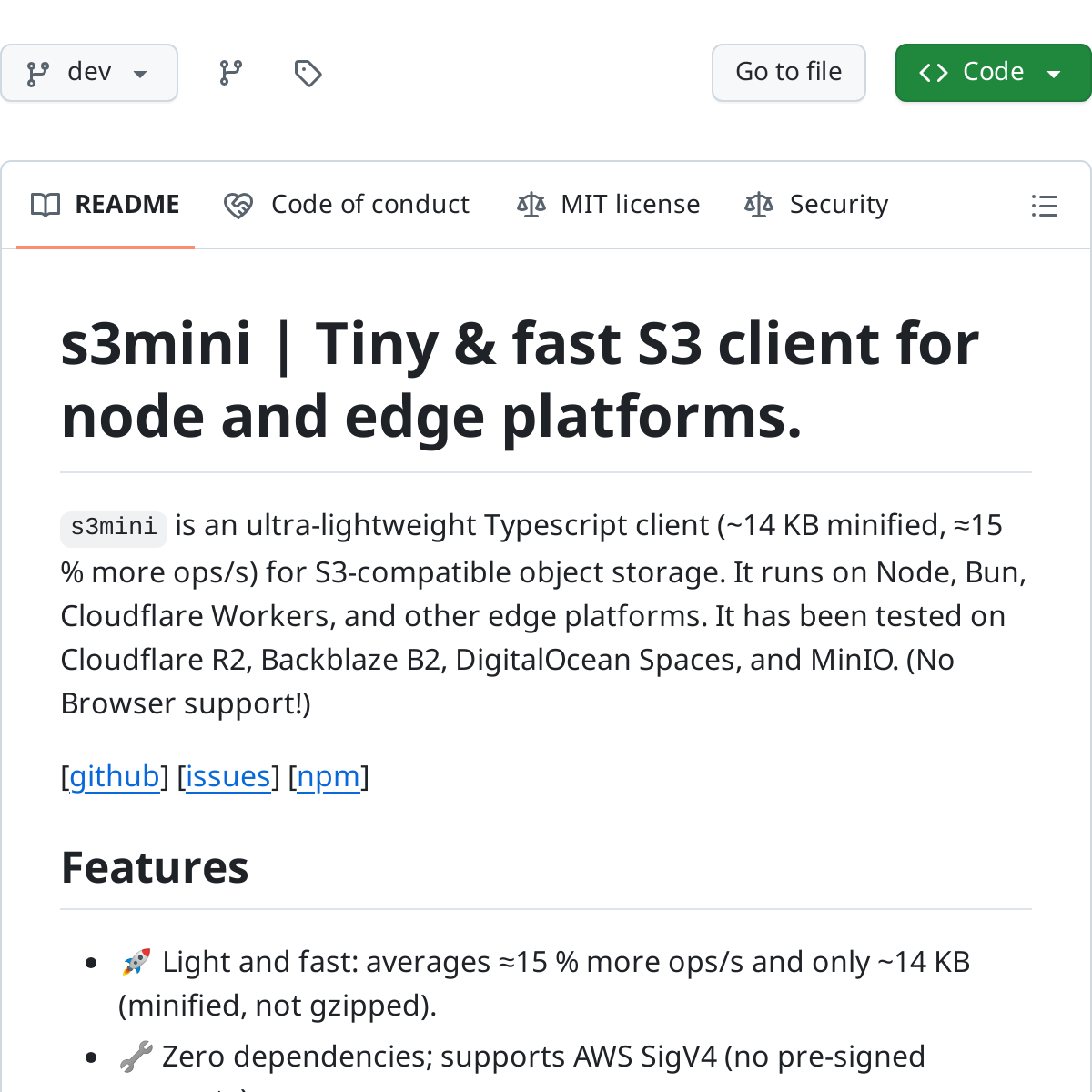
Task: Click the s3mini inline code text
Action: click(x=114, y=528)
